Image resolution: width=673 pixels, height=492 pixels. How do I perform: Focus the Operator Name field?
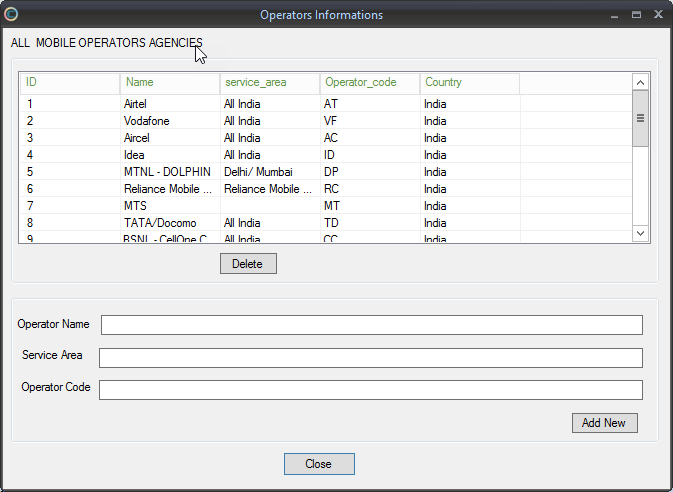[x=372, y=325]
